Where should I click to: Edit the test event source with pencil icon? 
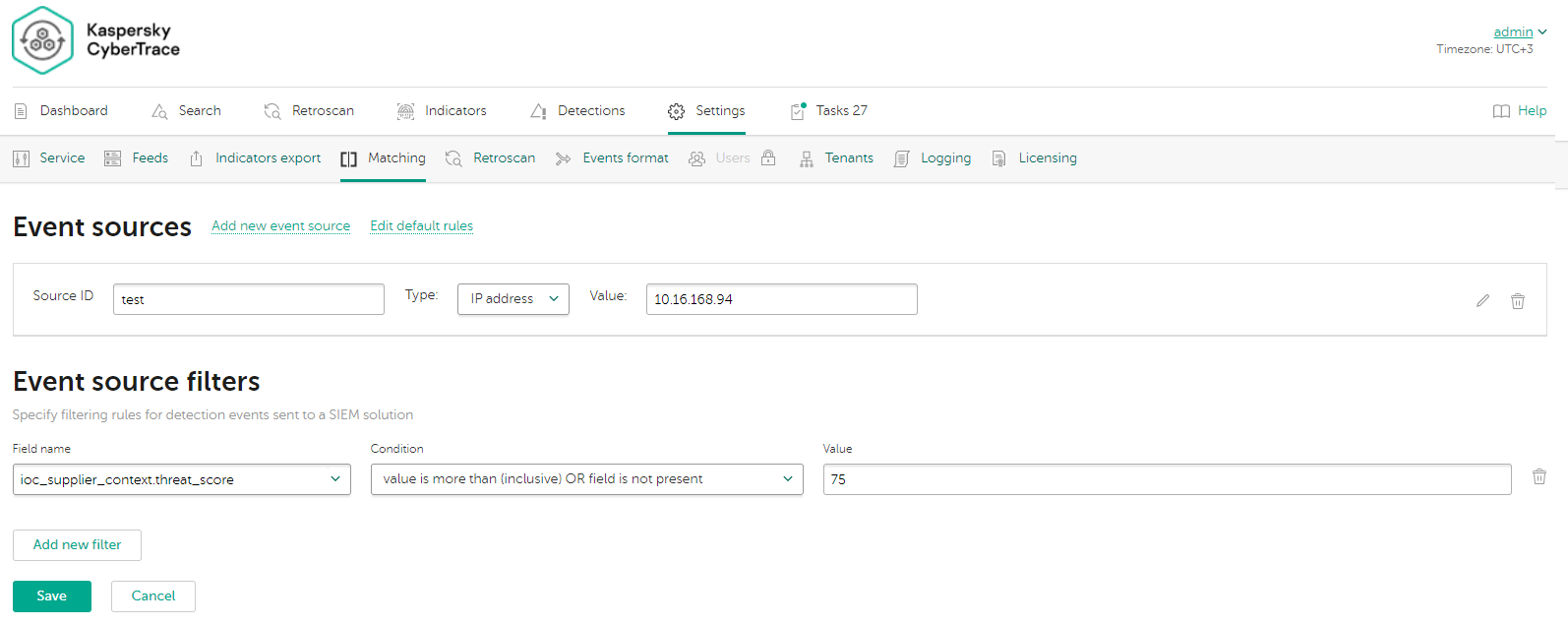(1482, 301)
